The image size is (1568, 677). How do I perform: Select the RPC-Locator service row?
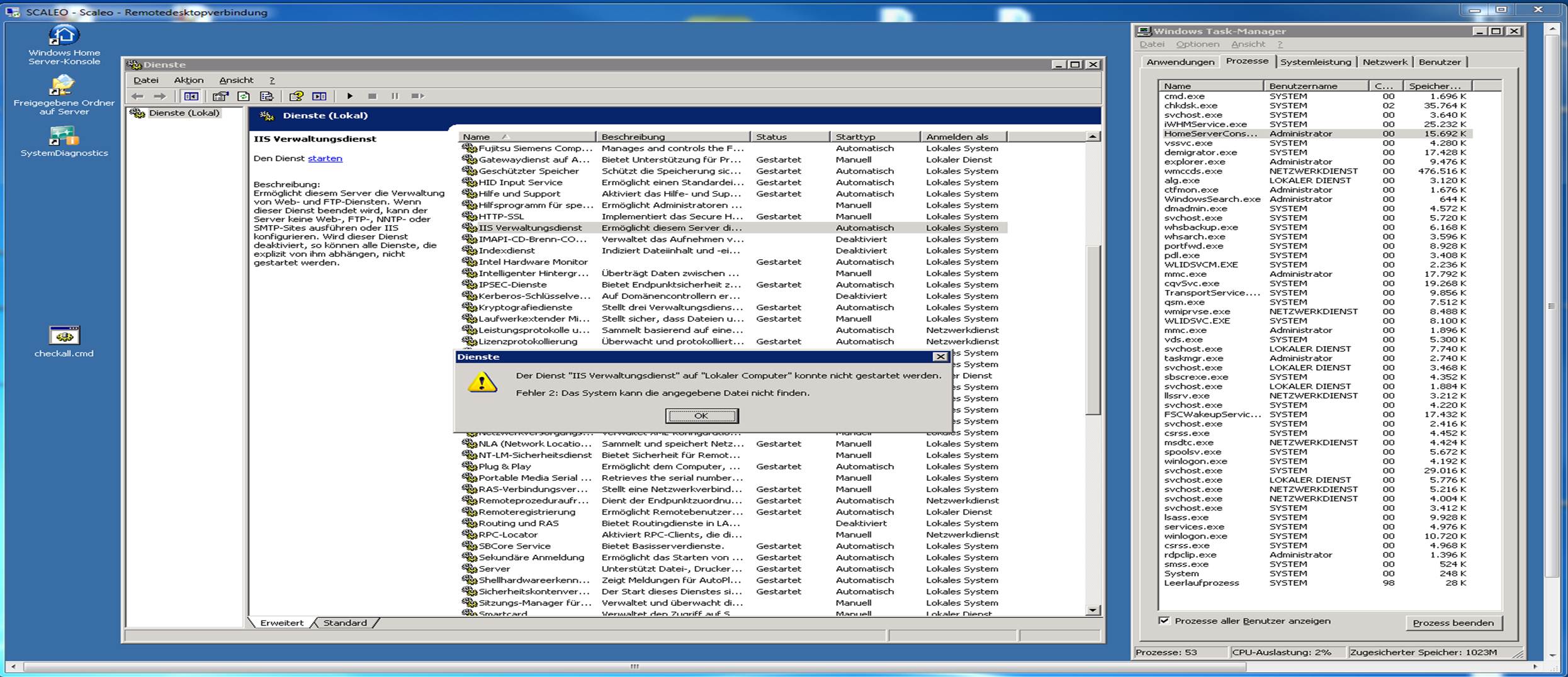[733, 535]
